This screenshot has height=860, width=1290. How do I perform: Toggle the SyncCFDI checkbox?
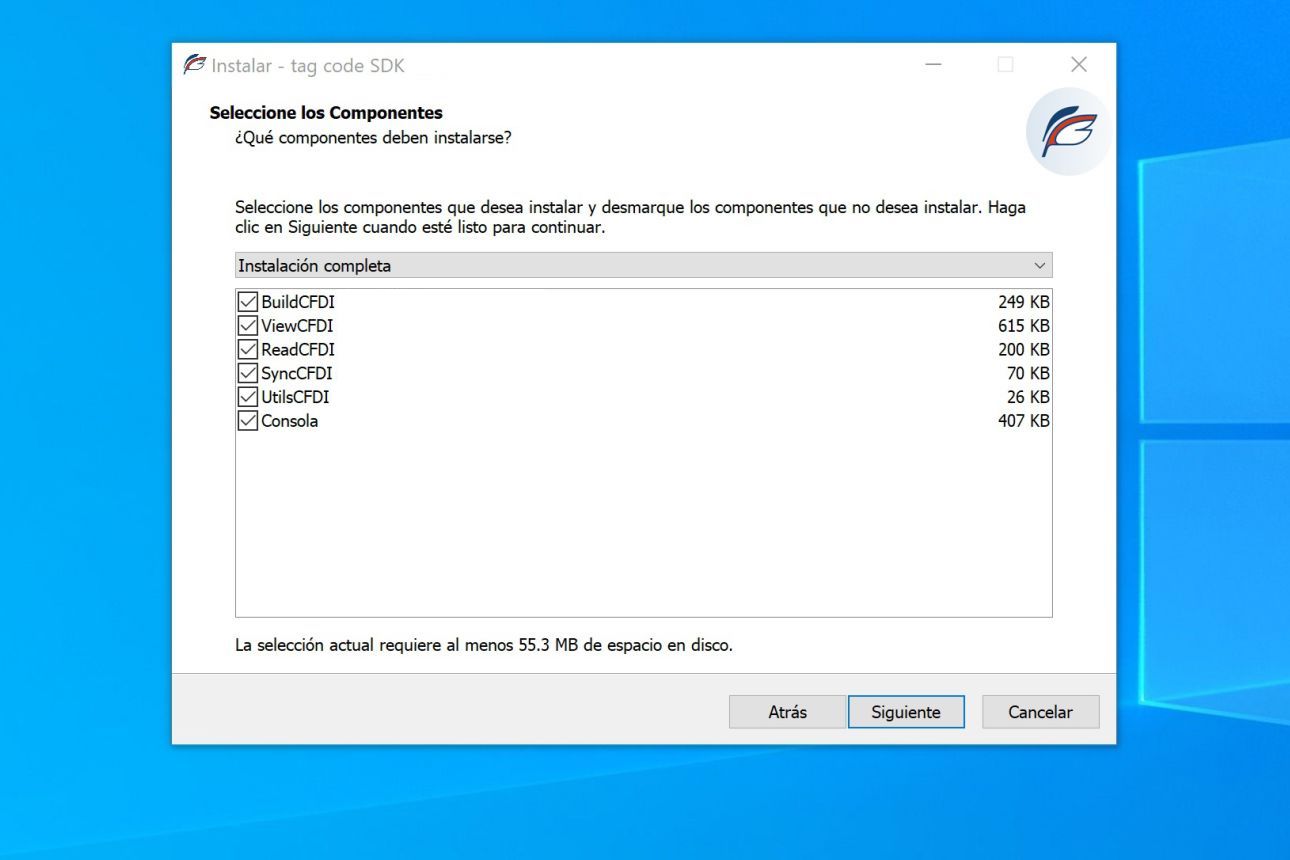pos(247,373)
